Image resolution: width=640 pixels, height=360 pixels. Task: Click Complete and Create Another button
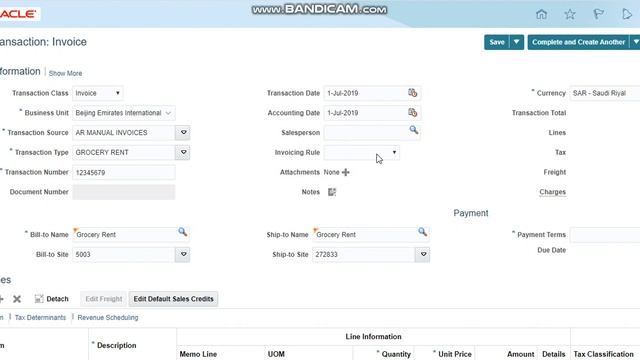point(578,42)
